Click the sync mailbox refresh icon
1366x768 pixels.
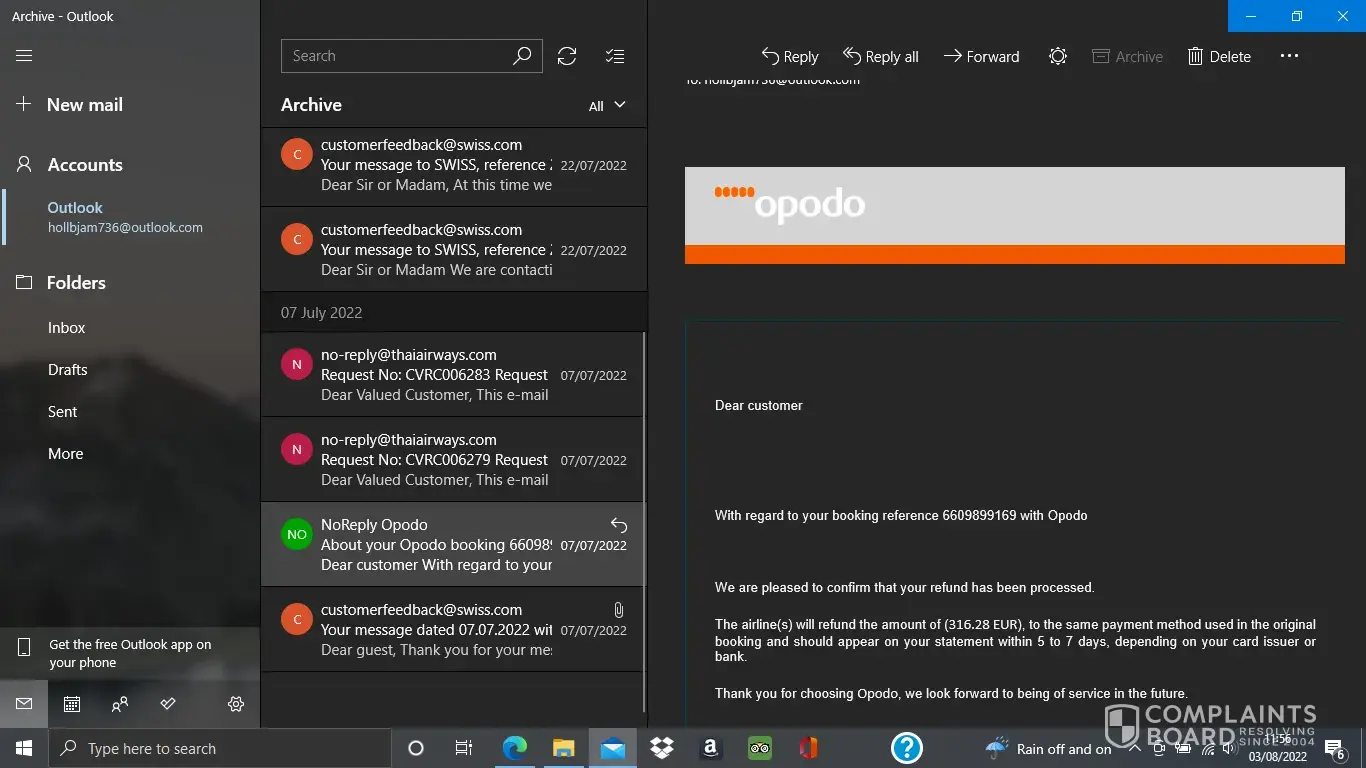point(567,56)
